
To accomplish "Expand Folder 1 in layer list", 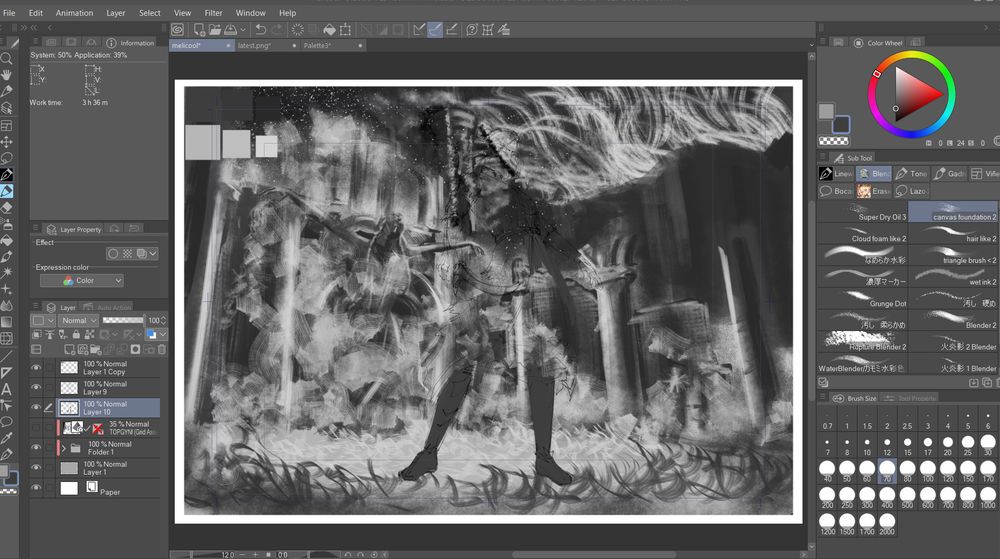I will click(62, 448).
